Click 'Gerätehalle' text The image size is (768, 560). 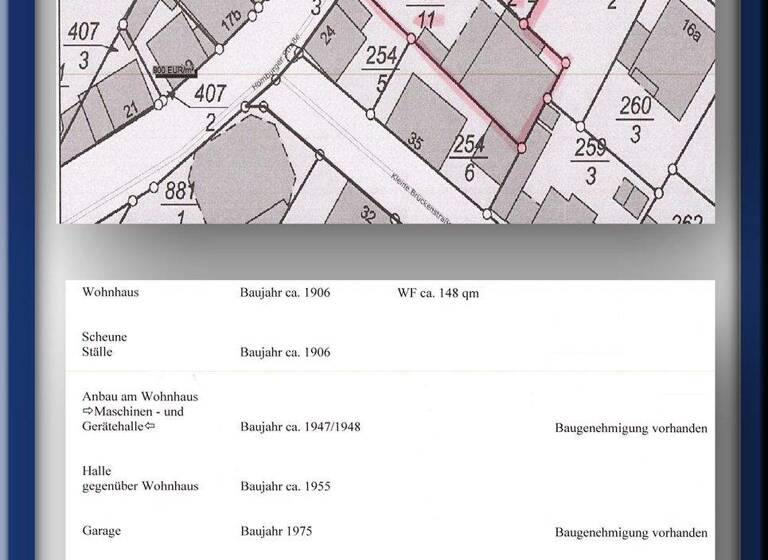click(x=114, y=426)
